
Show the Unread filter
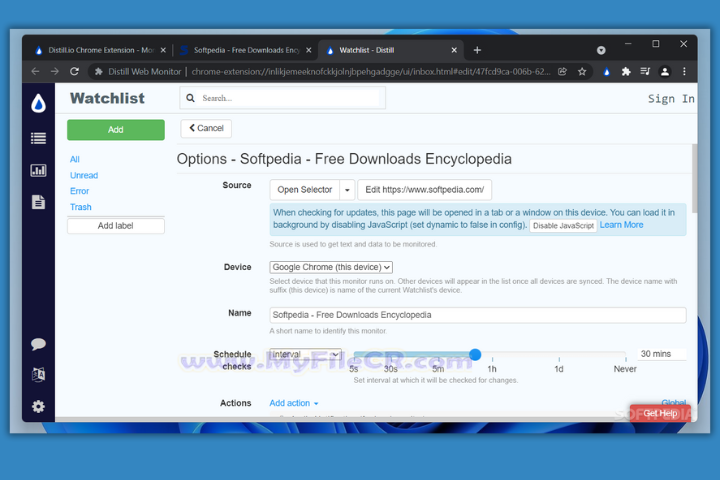point(84,175)
